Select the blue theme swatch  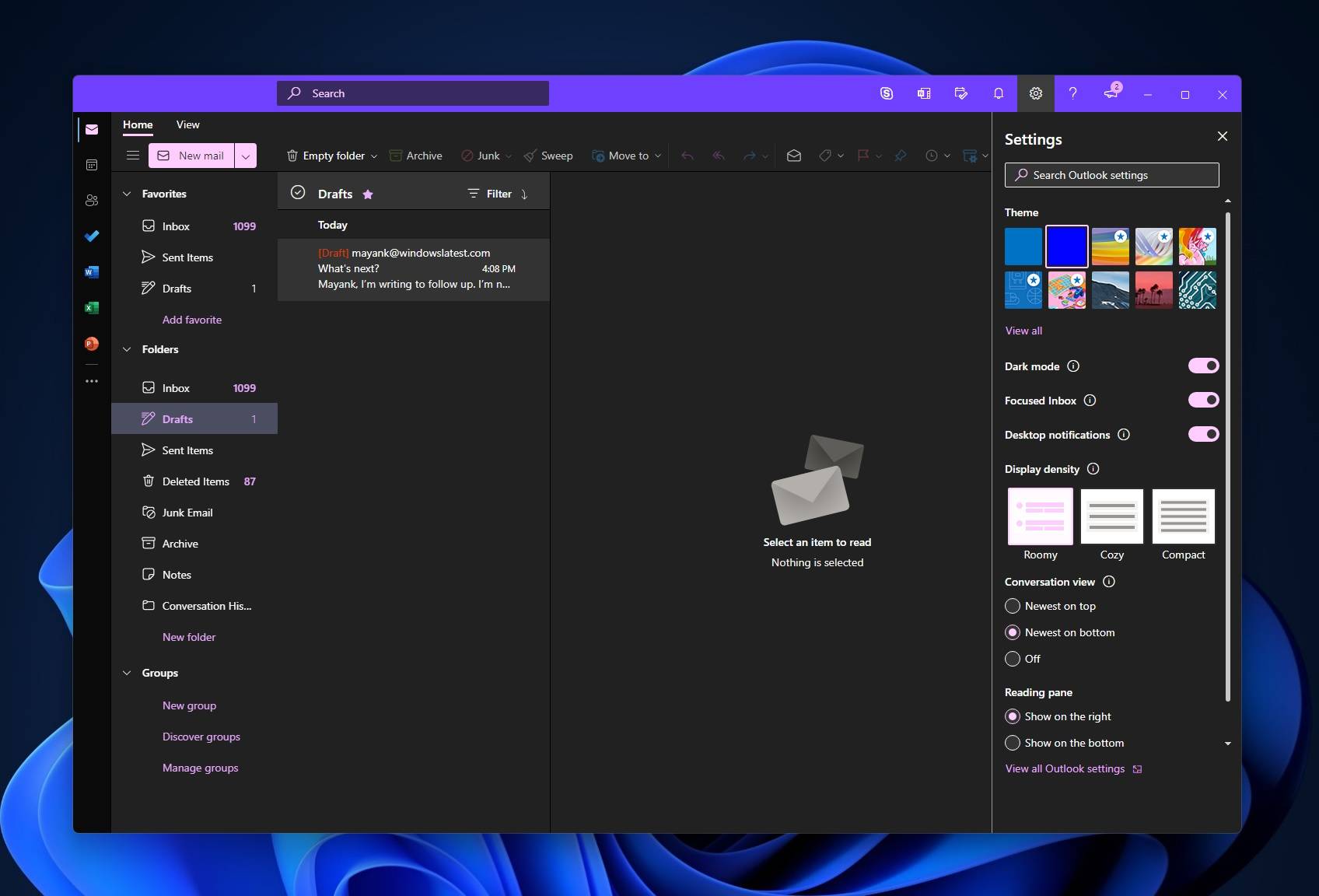point(1066,247)
